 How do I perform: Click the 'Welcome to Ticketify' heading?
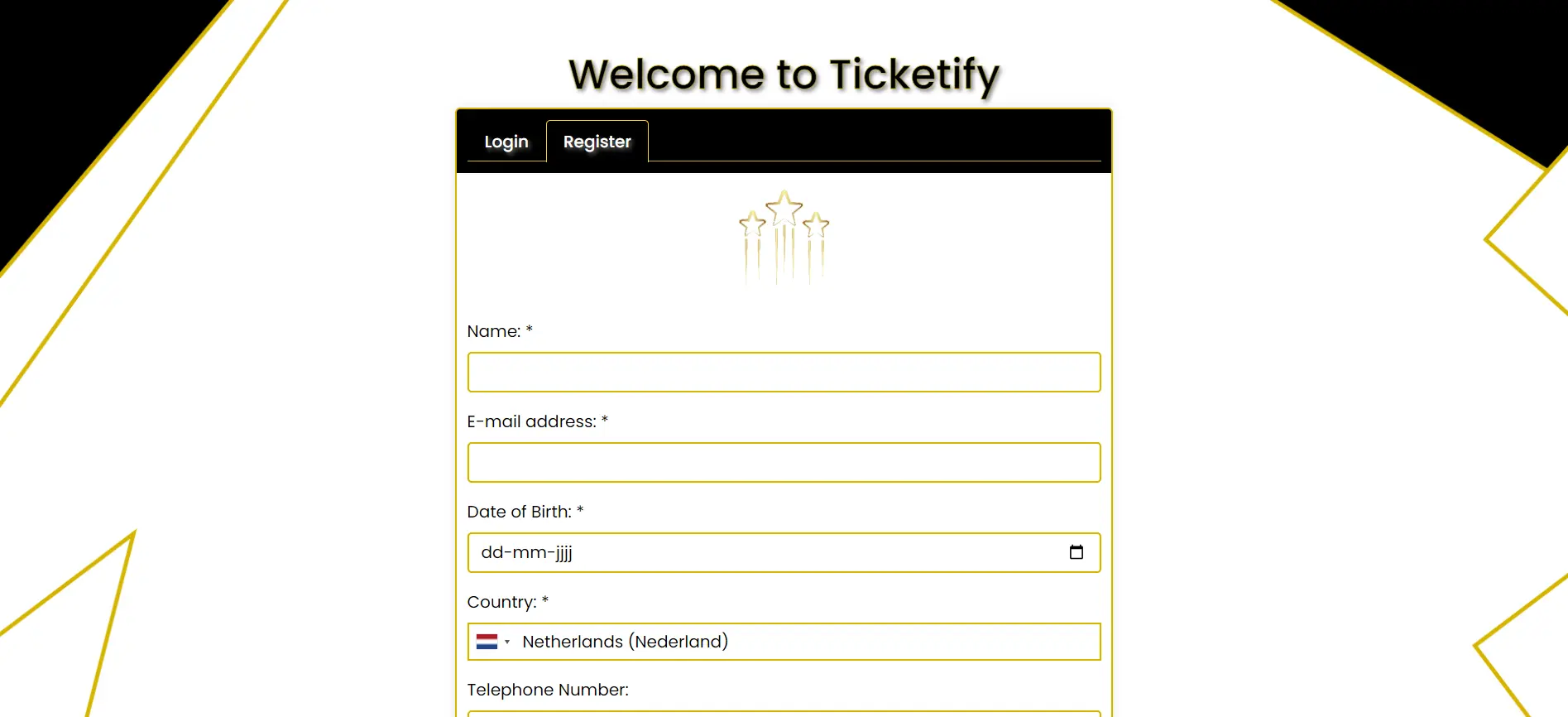click(x=784, y=75)
